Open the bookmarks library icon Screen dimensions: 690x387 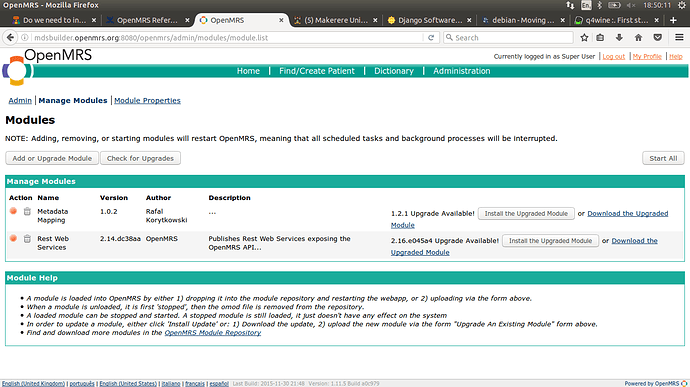tap(600, 37)
